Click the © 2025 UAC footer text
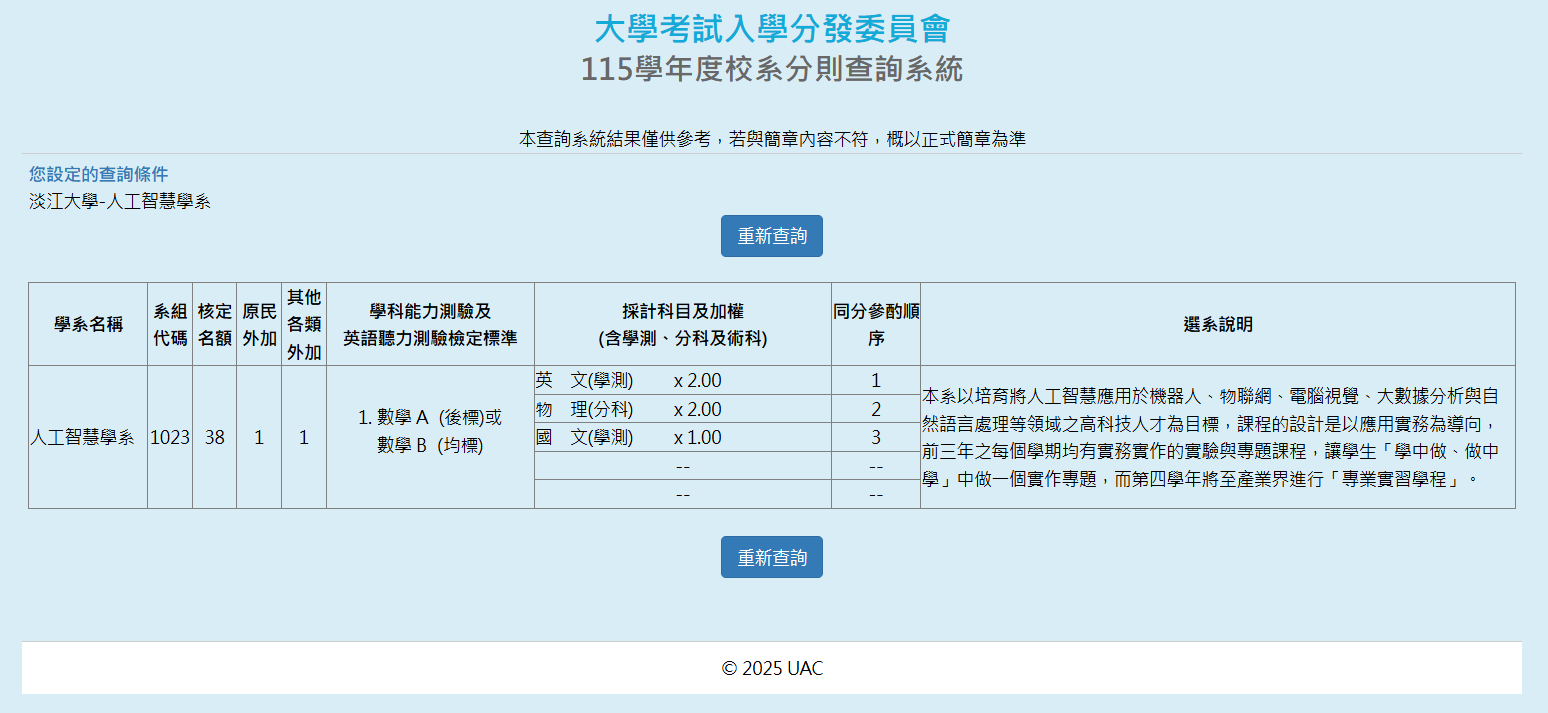Image resolution: width=1548 pixels, height=713 pixels. click(x=772, y=668)
